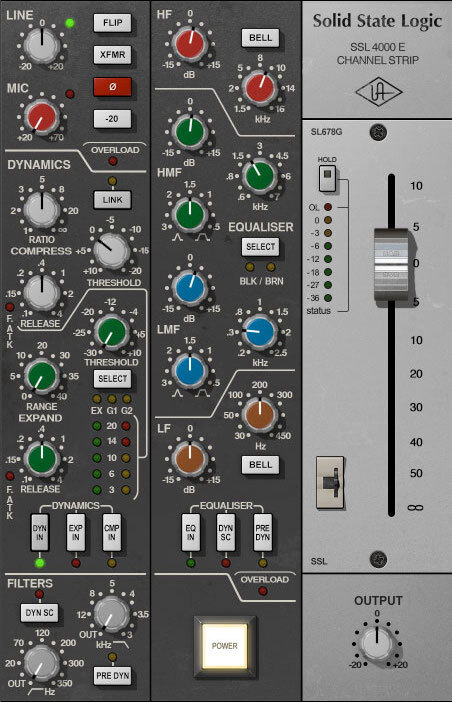This screenshot has height=702, width=452.
Task: Toggle the FLIP button
Action: (112, 23)
